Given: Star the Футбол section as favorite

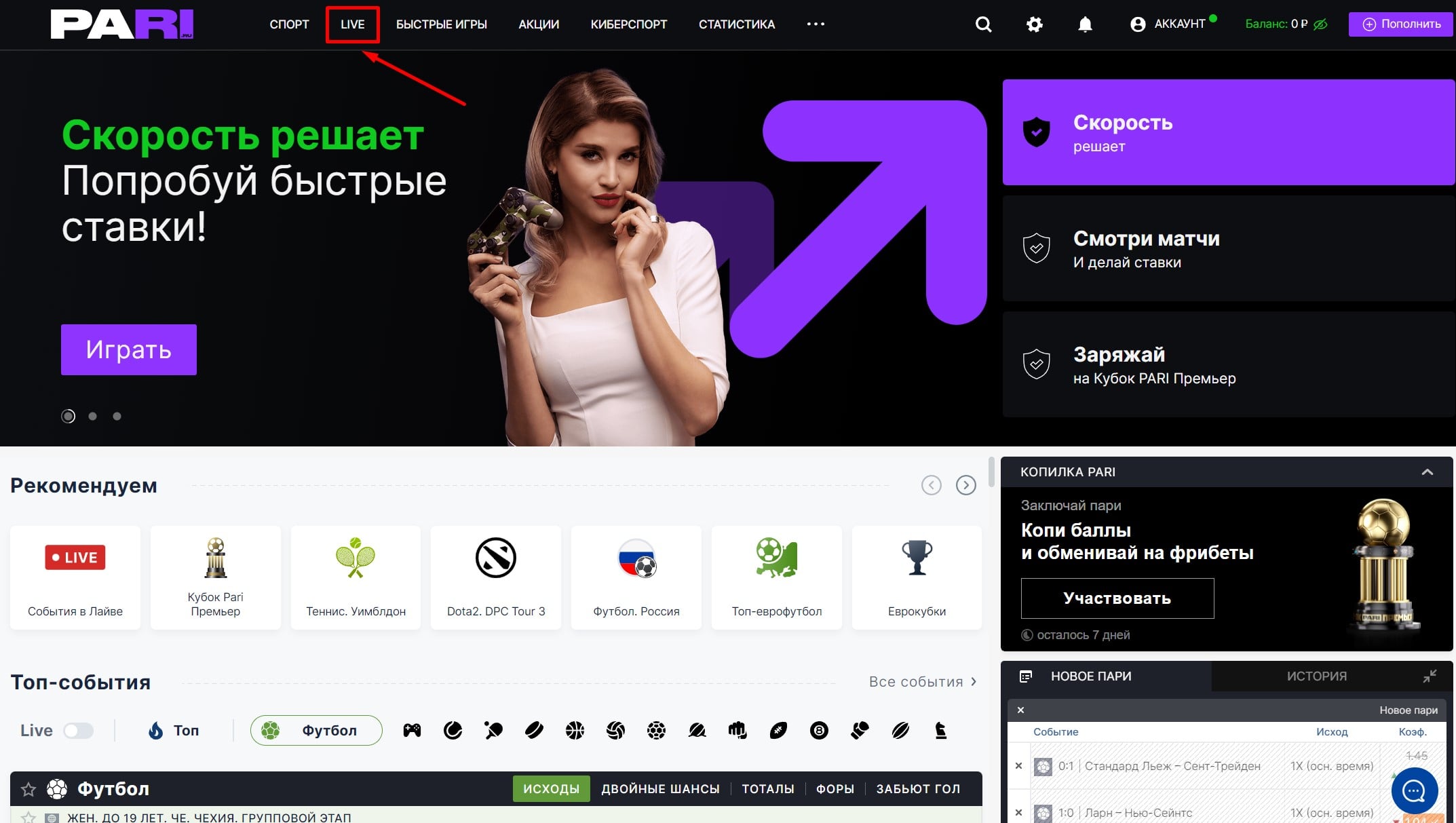Looking at the screenshot, I should [28, 789].
